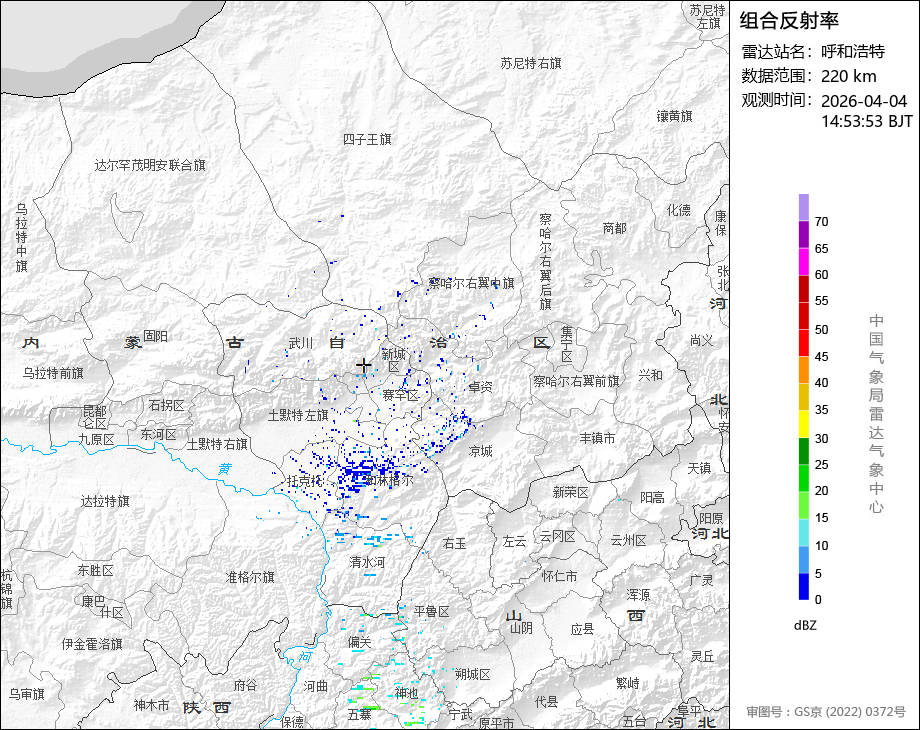Click the 府谷 map label
The width and height of the screenshot is (920, 730).
pos(245,685)
